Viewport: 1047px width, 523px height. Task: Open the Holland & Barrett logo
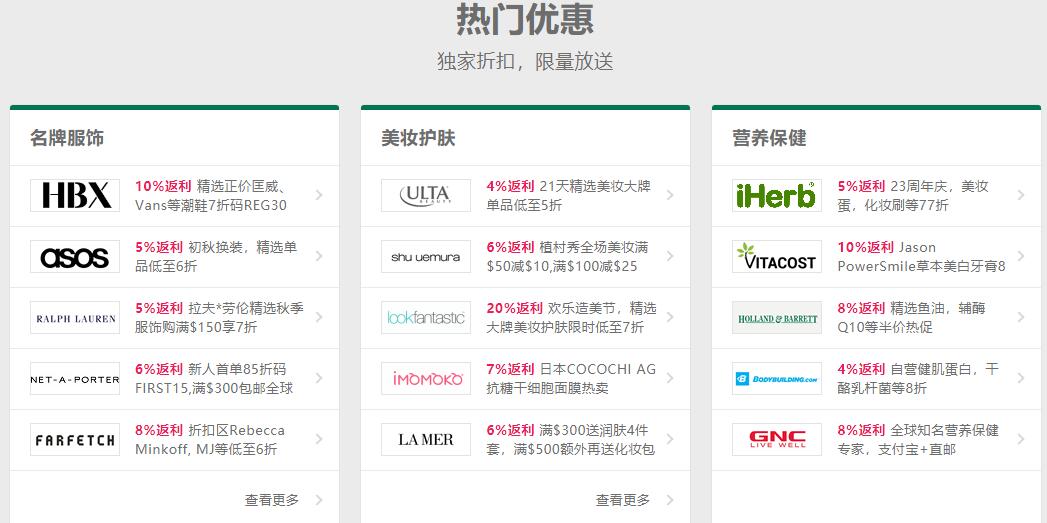point(777,317)
